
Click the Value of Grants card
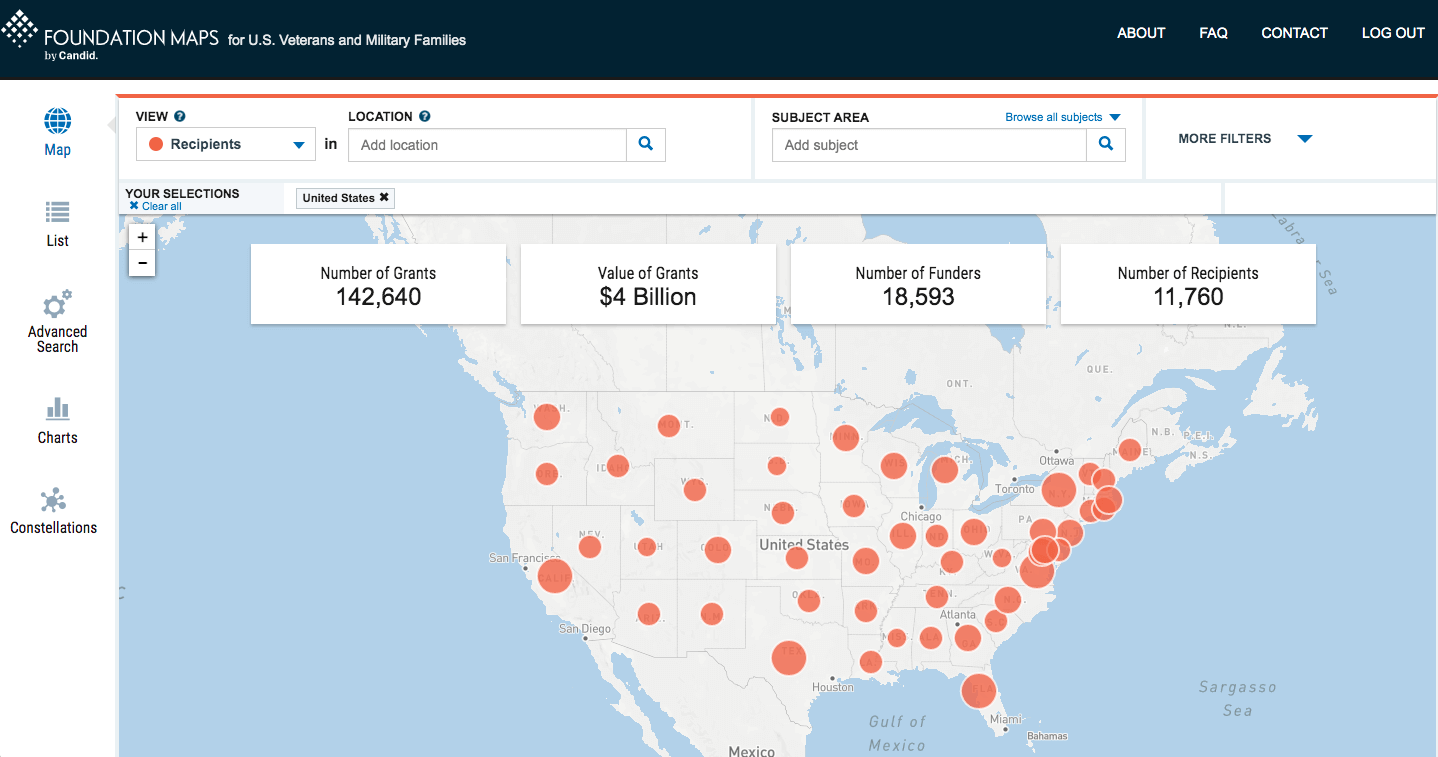648,285
